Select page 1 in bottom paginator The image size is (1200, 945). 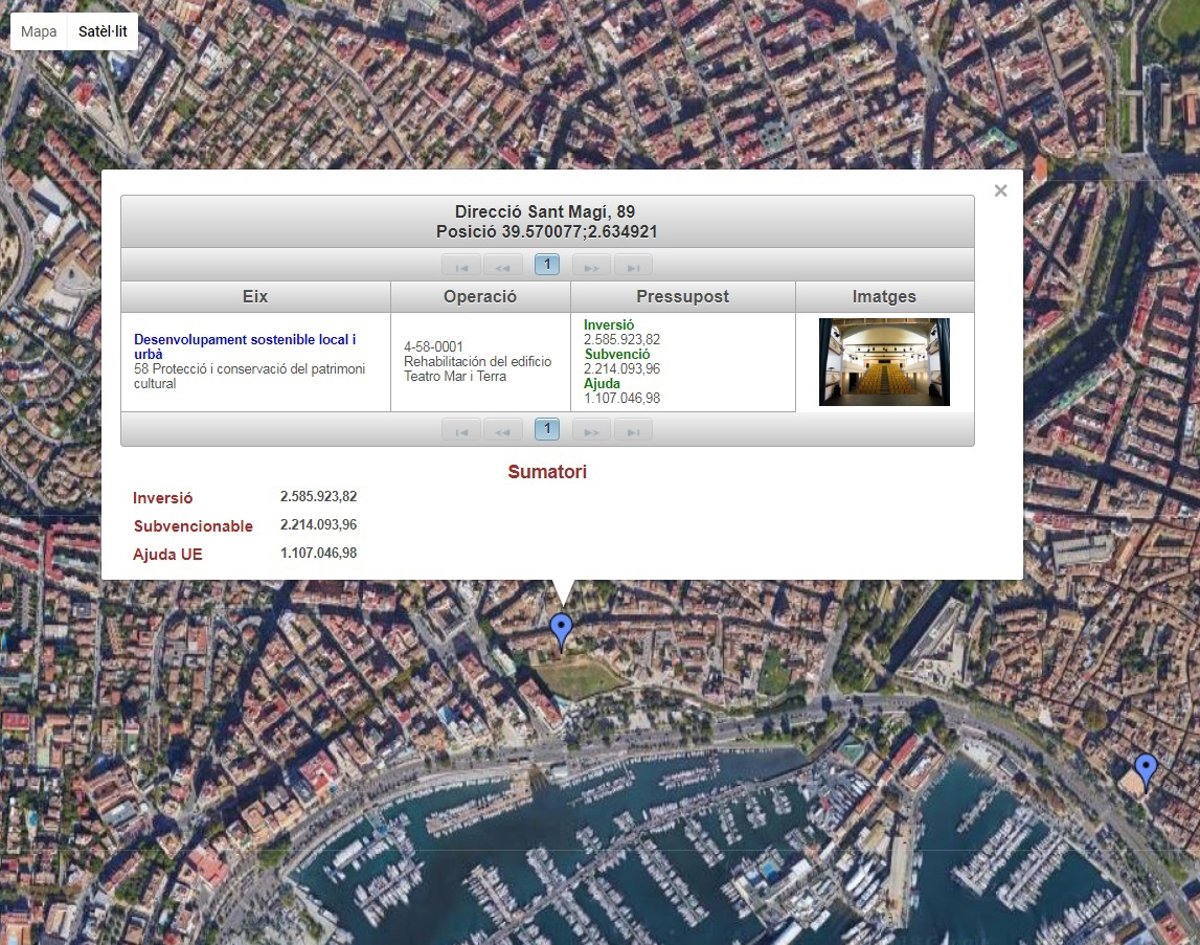547,430
